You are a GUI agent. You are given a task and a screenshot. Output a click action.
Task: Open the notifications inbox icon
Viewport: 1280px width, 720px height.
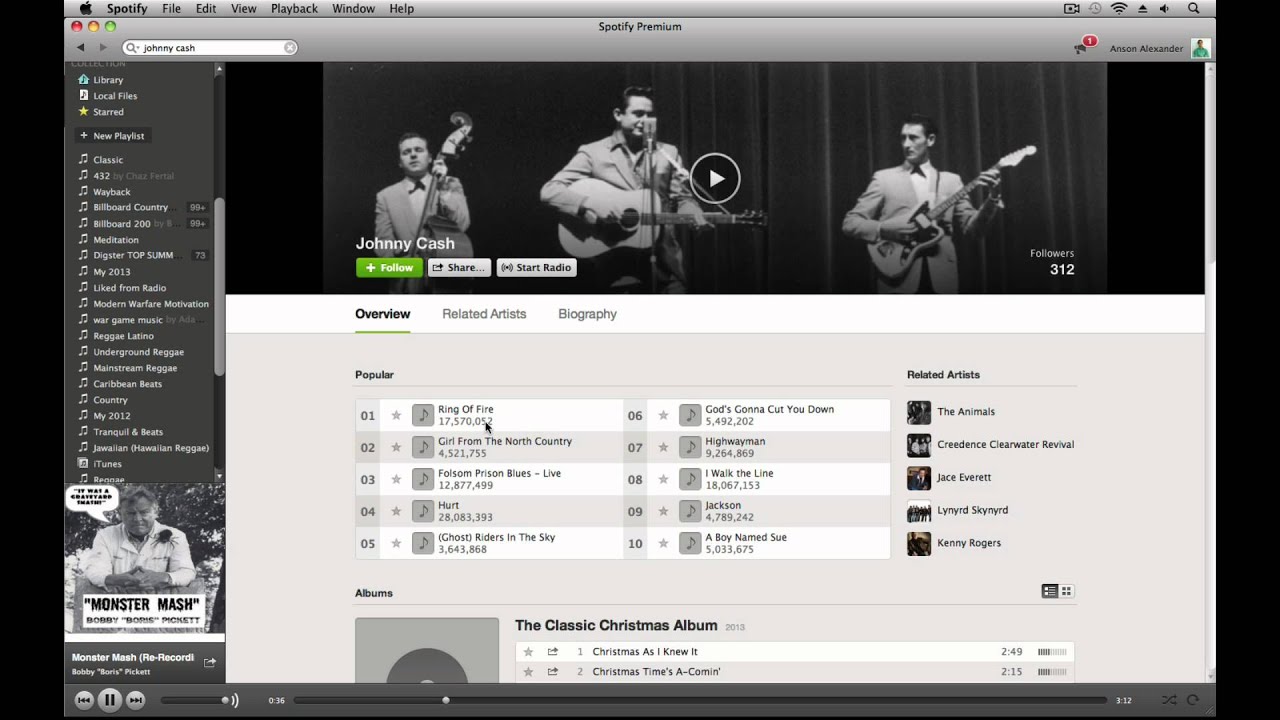[1081, 48]
